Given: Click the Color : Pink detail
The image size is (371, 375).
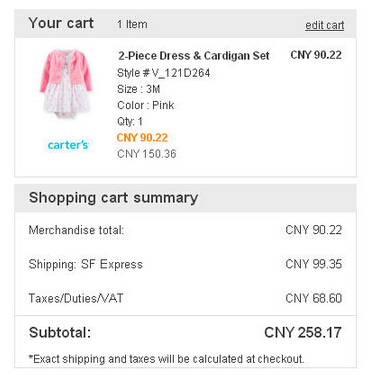Looking at the screenshot, I should [146, 105].
